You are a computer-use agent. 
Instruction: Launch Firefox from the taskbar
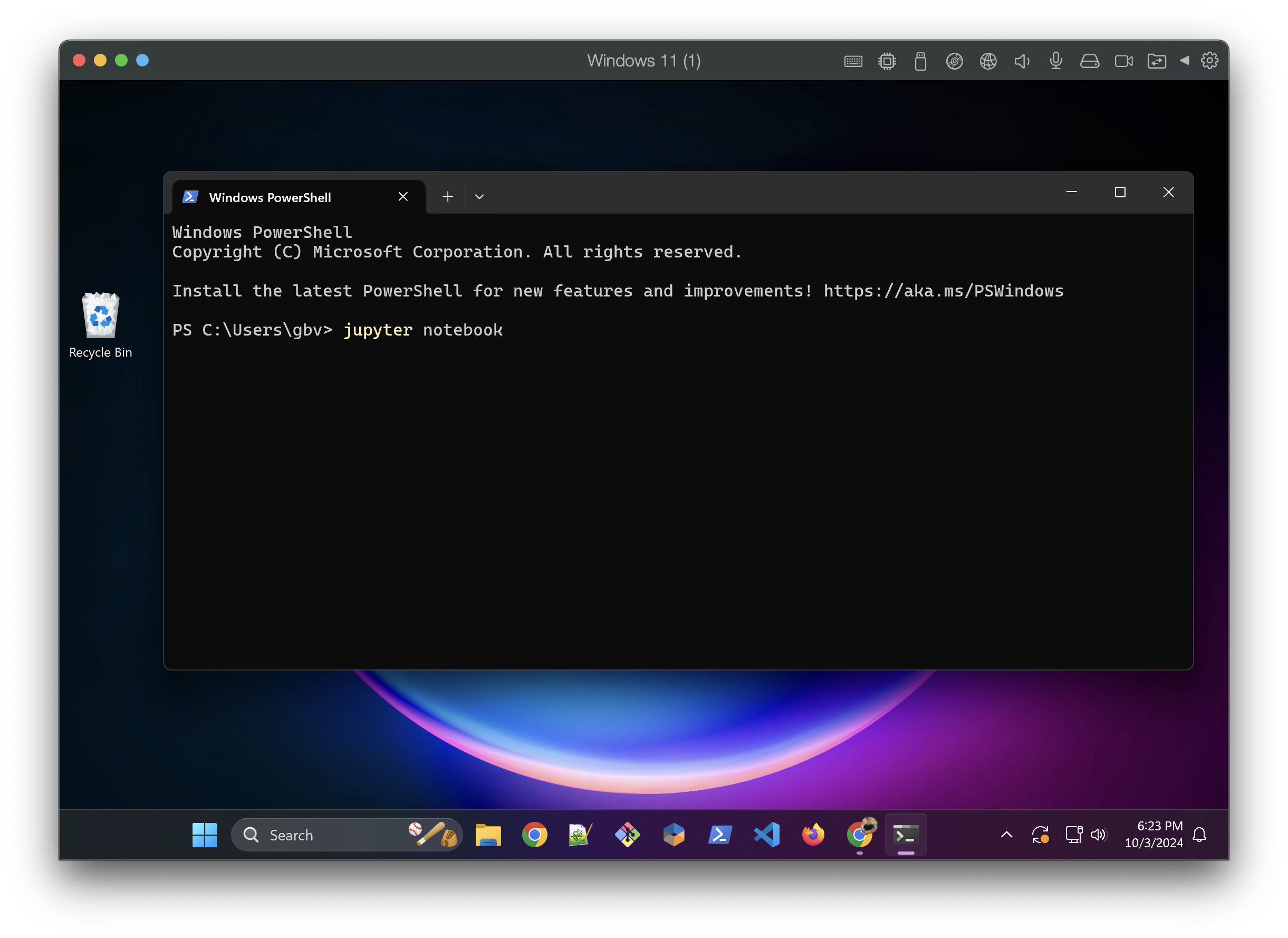pos(813,835)
